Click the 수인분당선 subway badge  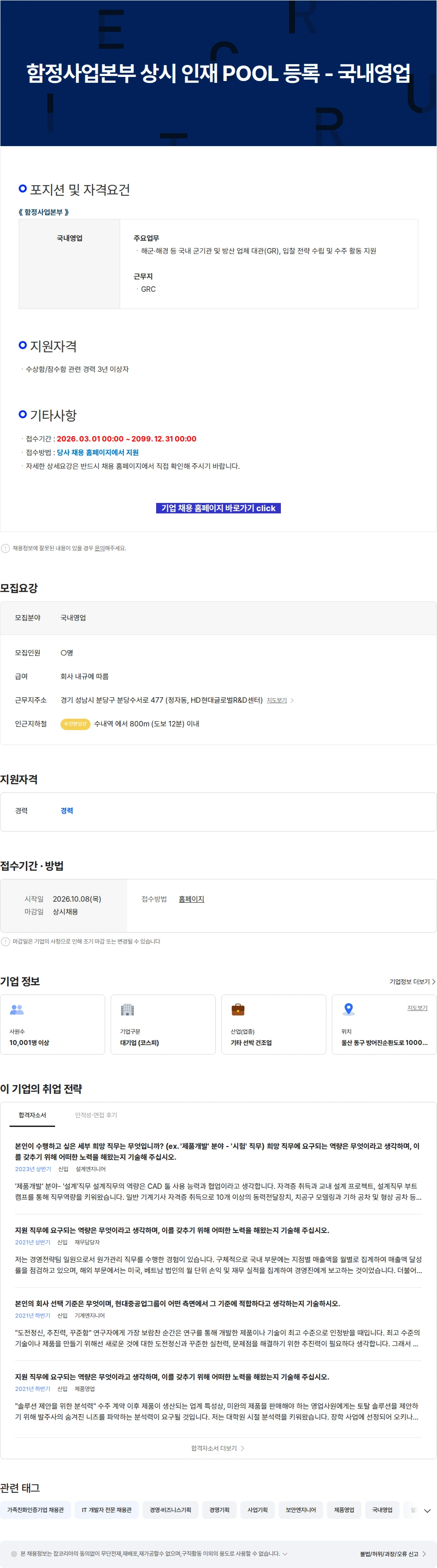point(76,724)
